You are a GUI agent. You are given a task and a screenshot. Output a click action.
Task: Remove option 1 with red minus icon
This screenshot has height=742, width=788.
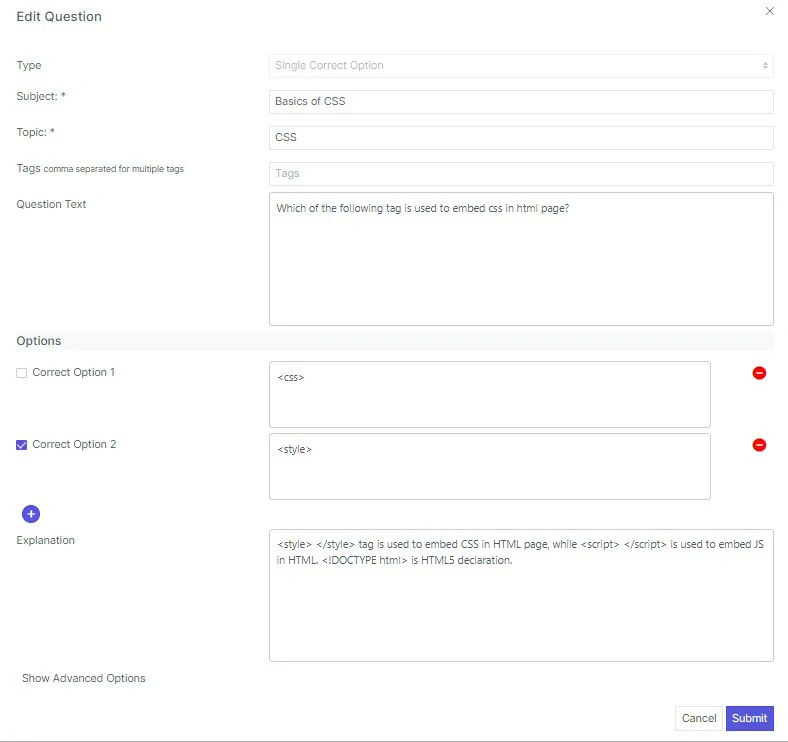tap(759, 373)
